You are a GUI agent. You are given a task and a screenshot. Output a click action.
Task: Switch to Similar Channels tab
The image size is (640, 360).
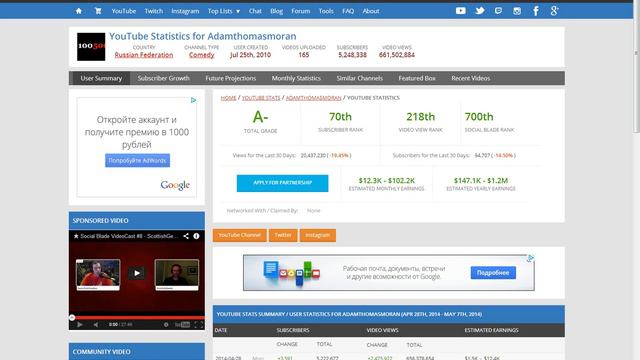click(x=360, y=78)
